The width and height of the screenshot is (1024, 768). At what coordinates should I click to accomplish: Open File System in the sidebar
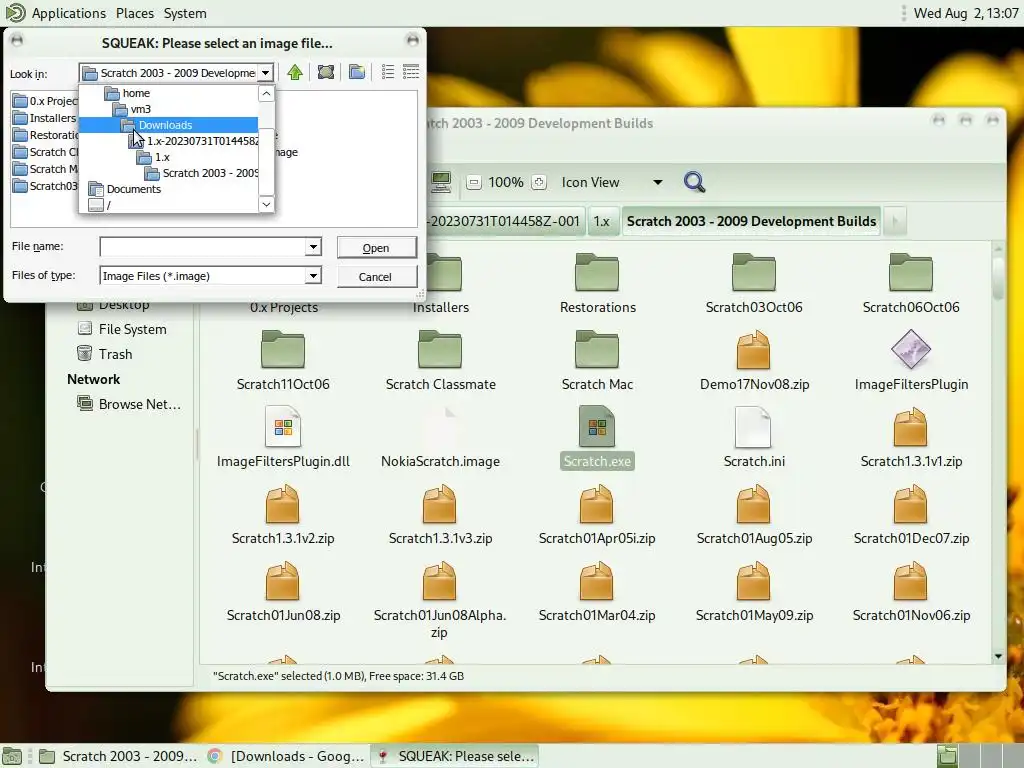pyautogui.click(x=122, y=329)
